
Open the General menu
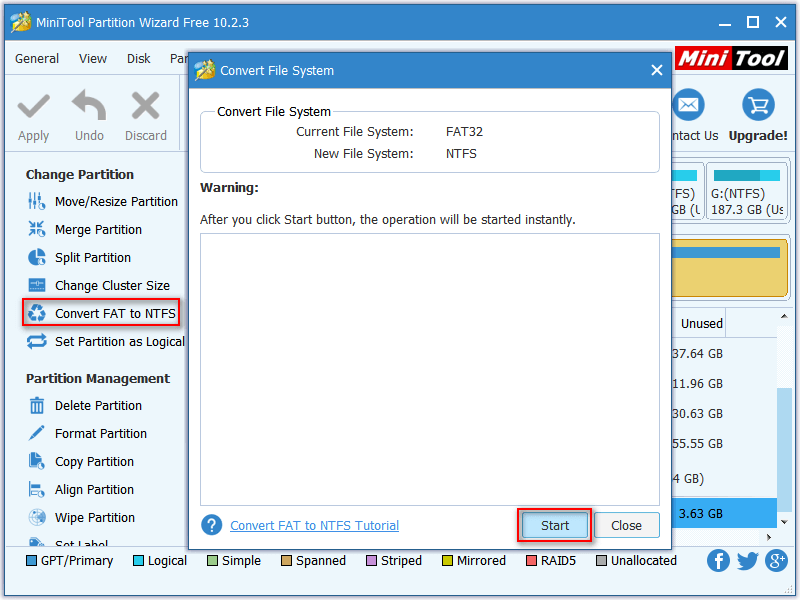point(36,58)
